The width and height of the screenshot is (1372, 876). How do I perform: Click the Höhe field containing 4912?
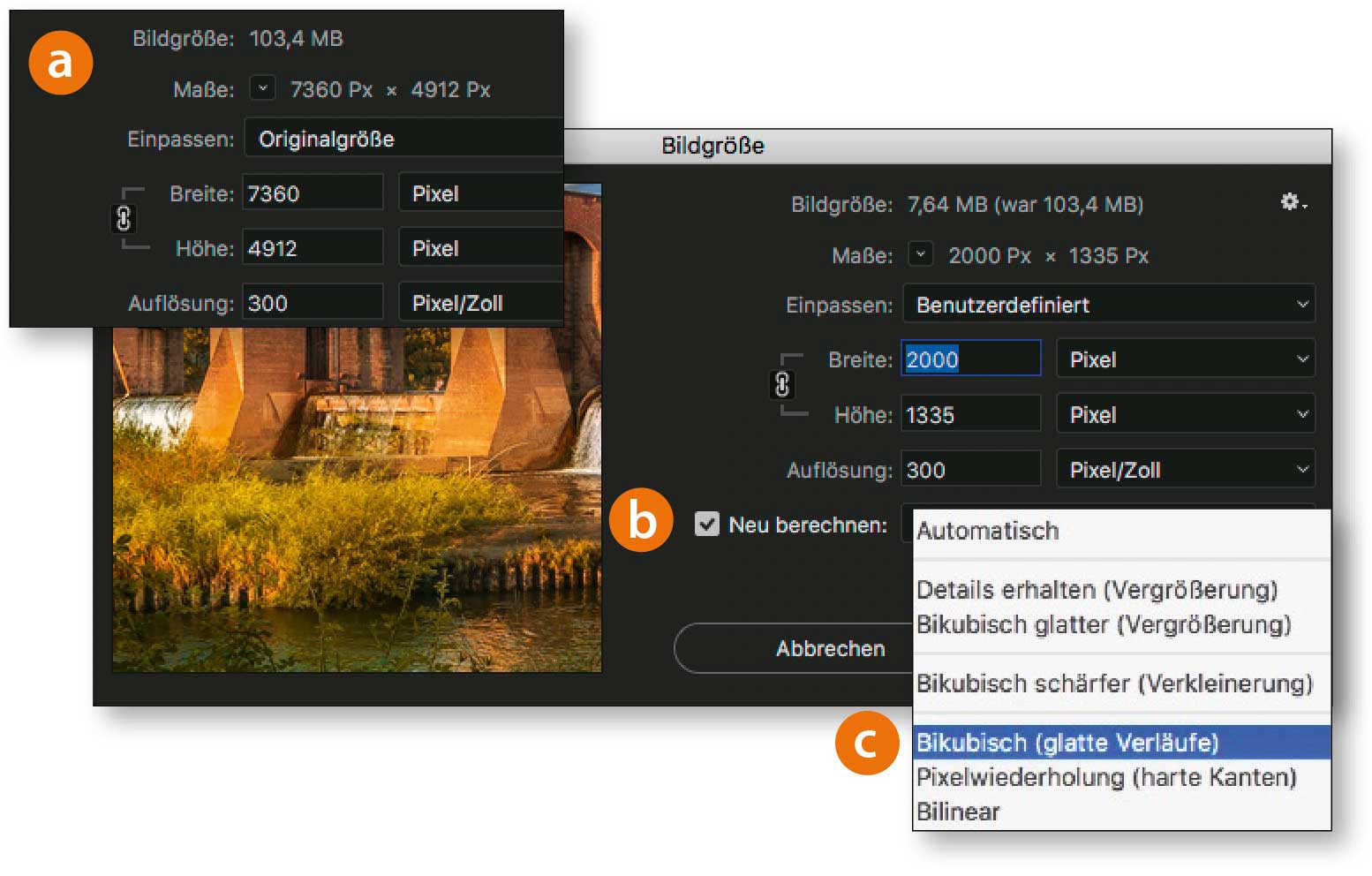(x=313, y=248)
